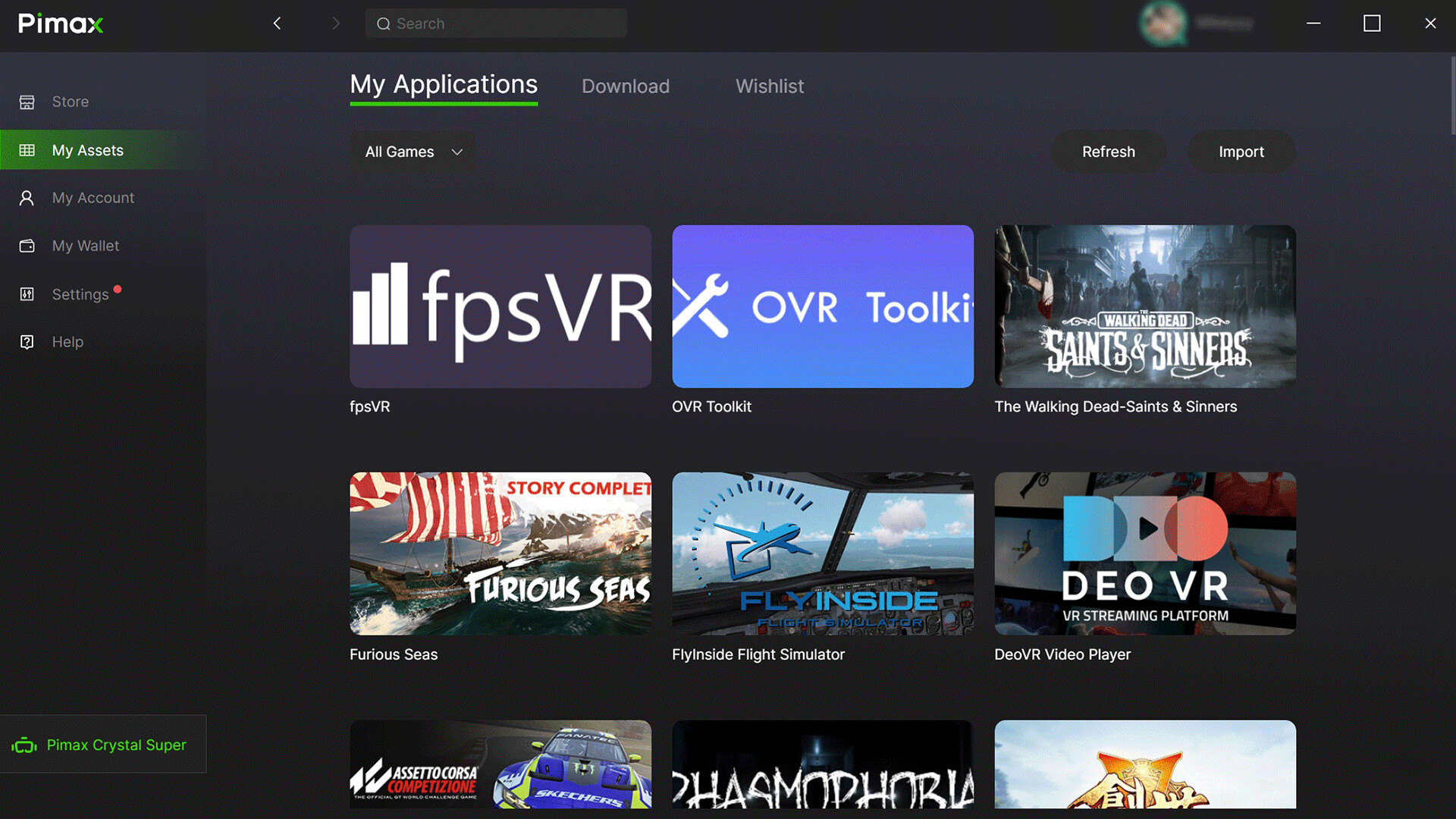The image size is (1456, 819).
Task: Open My Wallet
Action: (85, 245)
